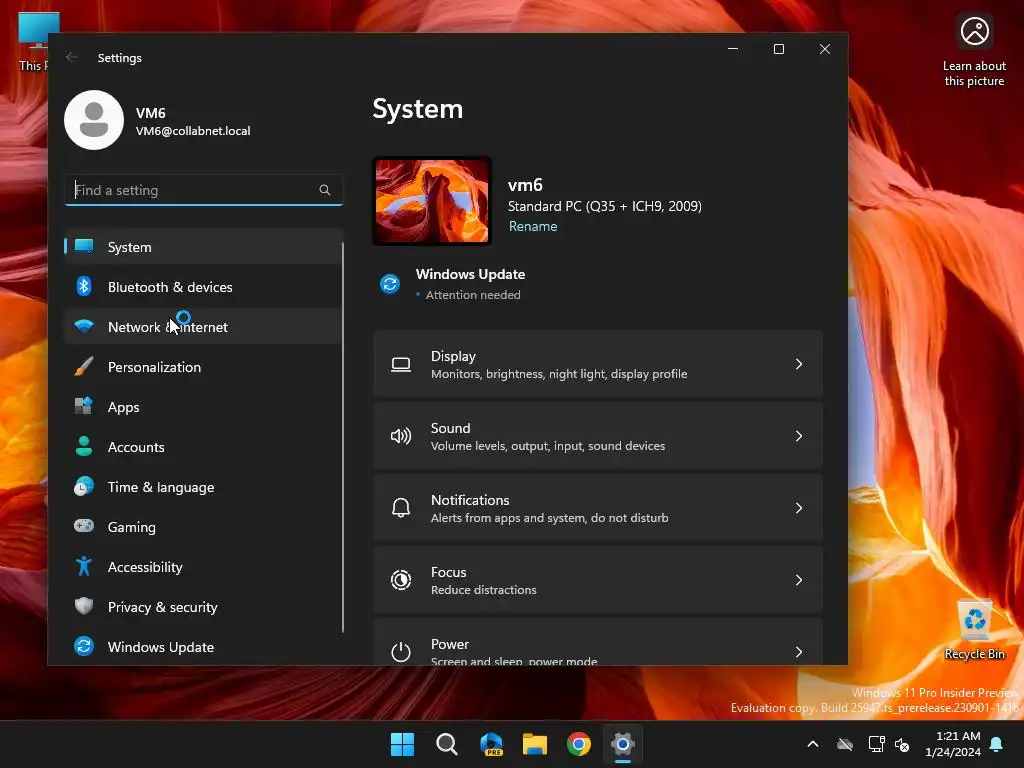This screenshot has width=1024, height=768.
Task: Open Personalization settings
Action: (203, 366)
